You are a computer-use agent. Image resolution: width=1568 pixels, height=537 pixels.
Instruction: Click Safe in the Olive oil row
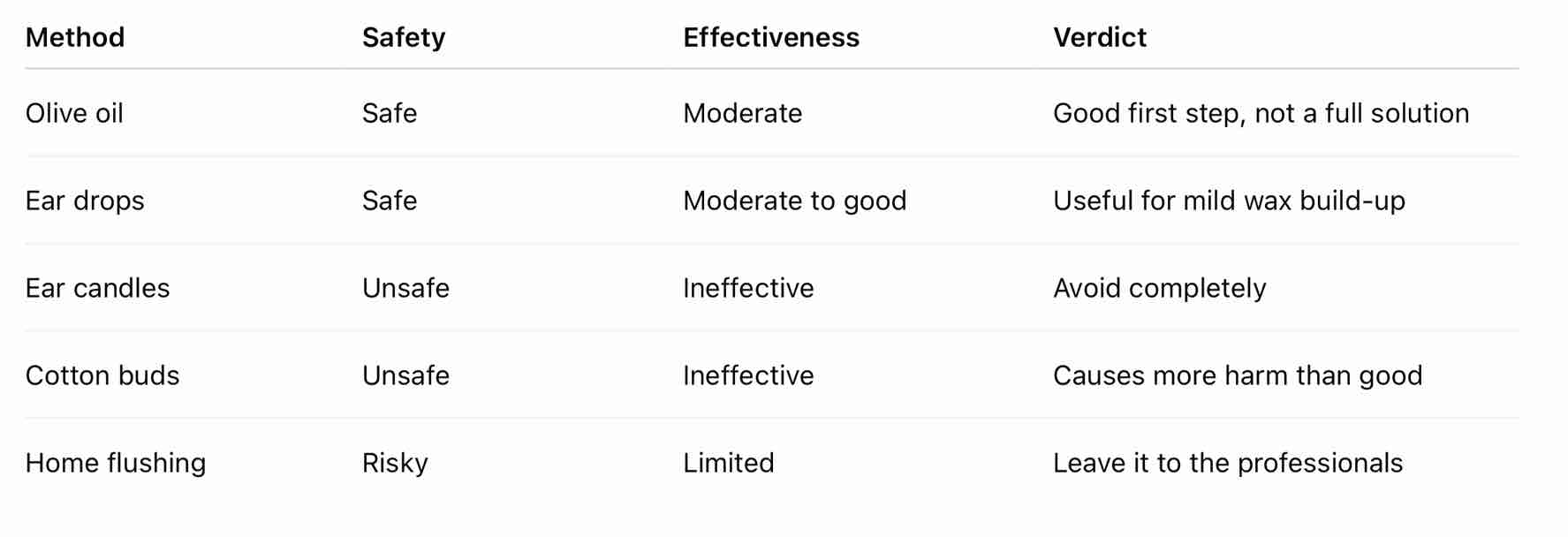click(x=390, y=113)
